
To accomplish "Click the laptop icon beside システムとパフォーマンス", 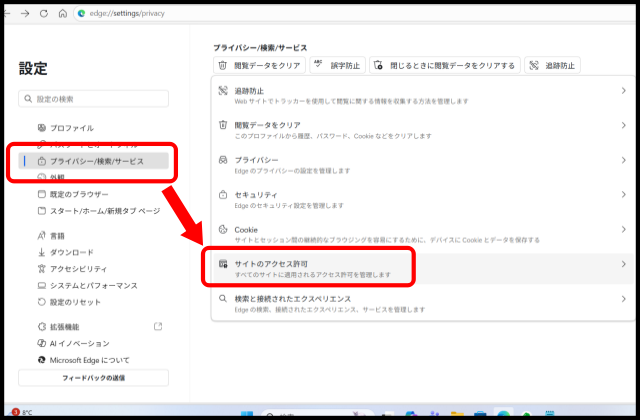I will click(x=42, y=286).
